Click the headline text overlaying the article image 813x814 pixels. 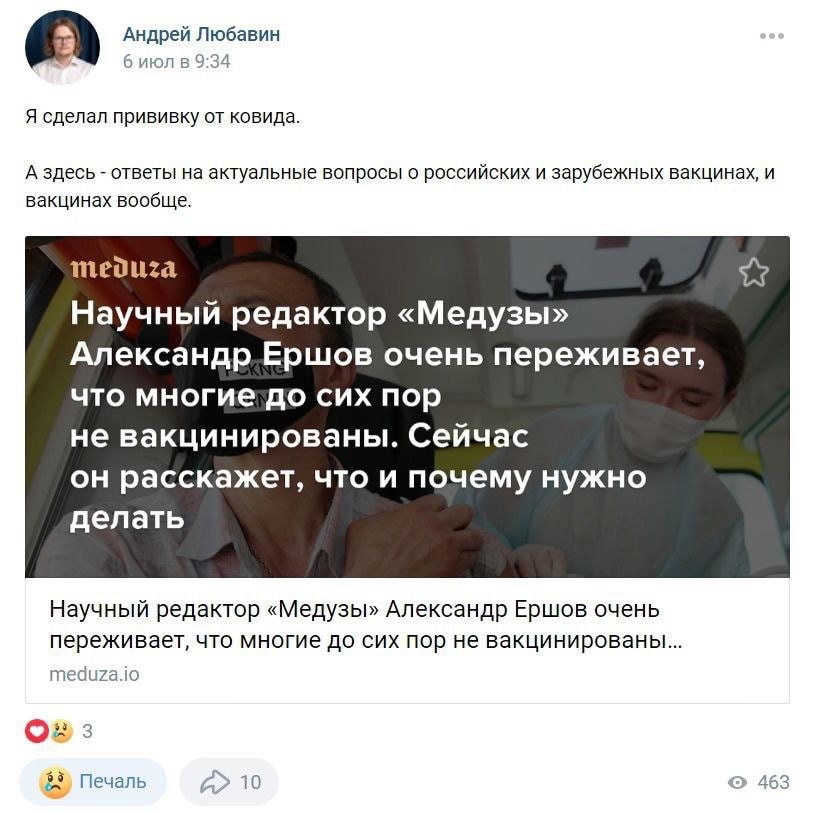point(387,415)
